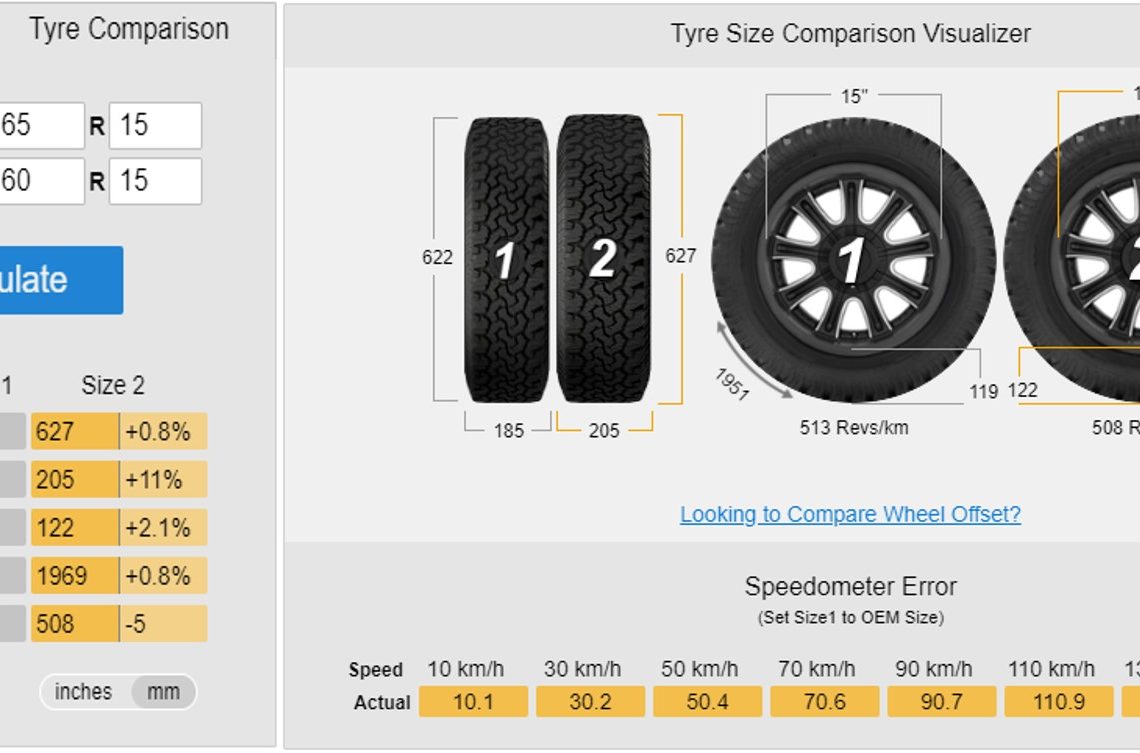Viewport: 1140px width, 753px height.
Task: Click the +11% width difference cell
Action: 163,480
